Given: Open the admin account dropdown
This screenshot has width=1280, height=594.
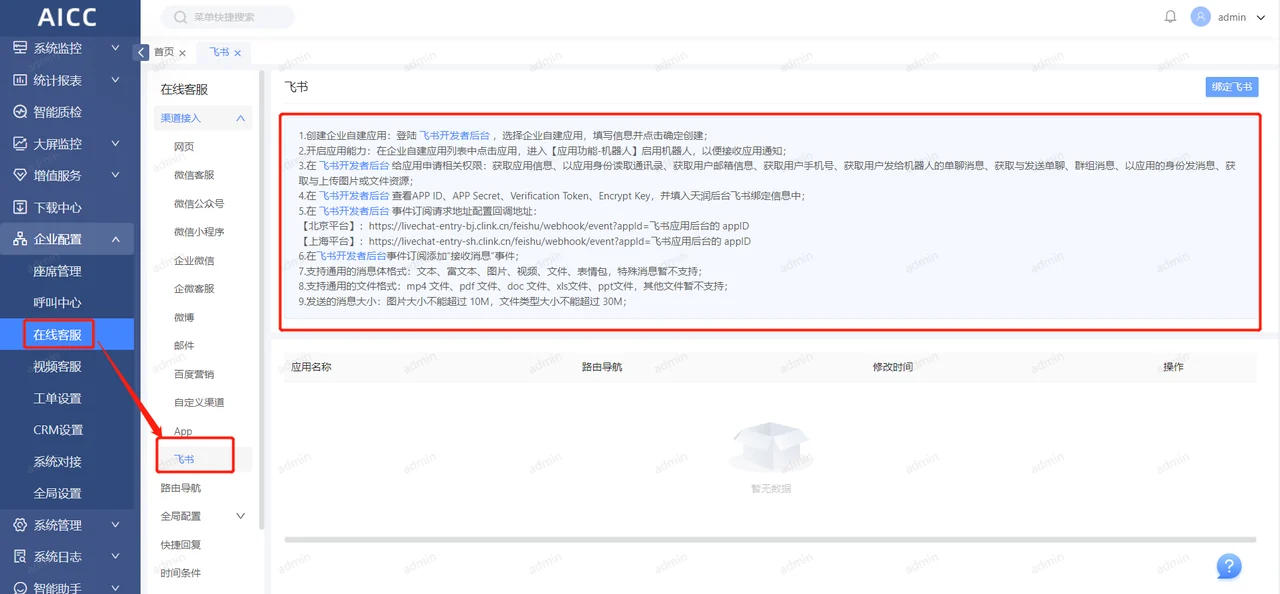Looking at the screenshot, I should pyautogui.click(x=1259, y=17).
